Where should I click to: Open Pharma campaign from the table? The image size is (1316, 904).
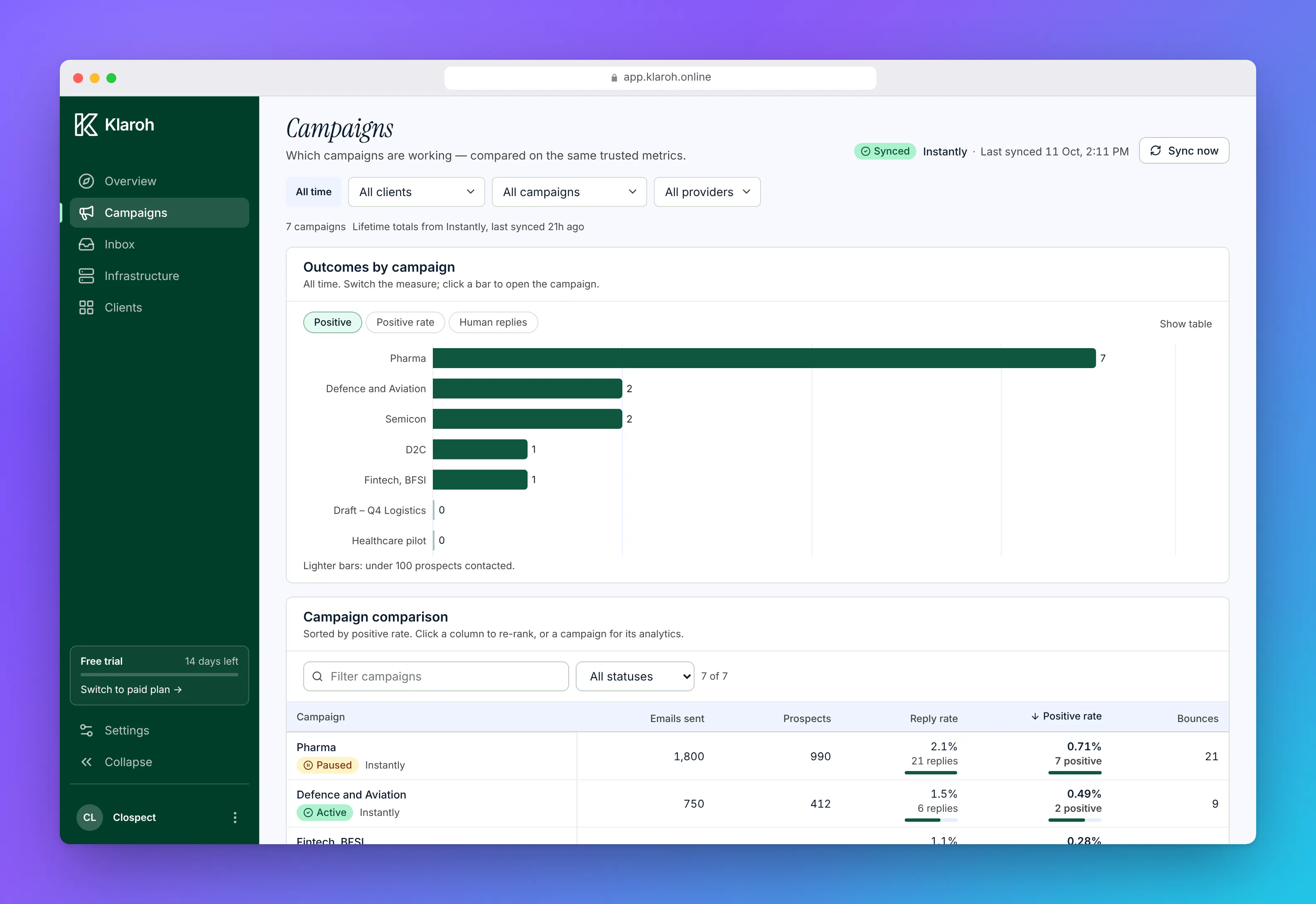point(316,748)
